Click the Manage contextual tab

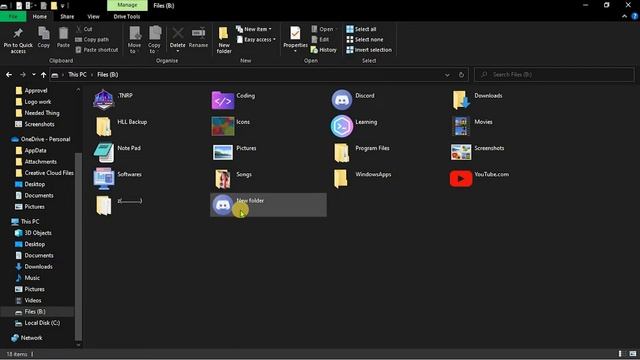pyautogui.click(x=127, y=5)
